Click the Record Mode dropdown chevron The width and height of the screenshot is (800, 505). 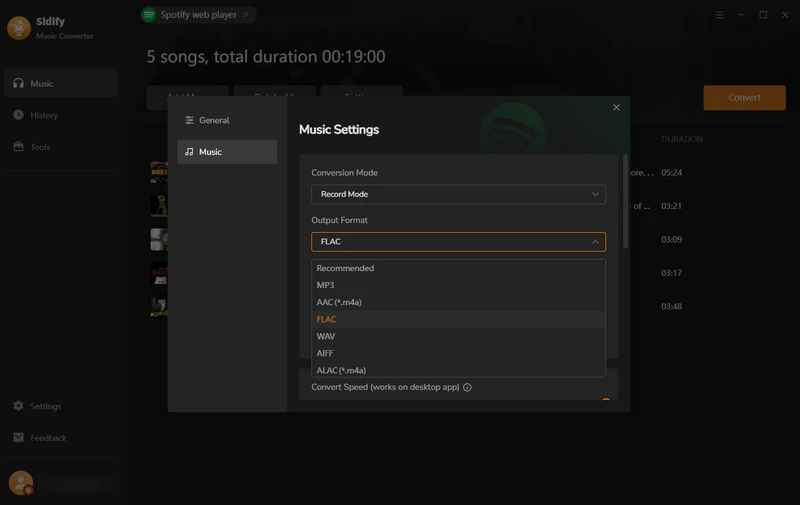coord(595,194)
